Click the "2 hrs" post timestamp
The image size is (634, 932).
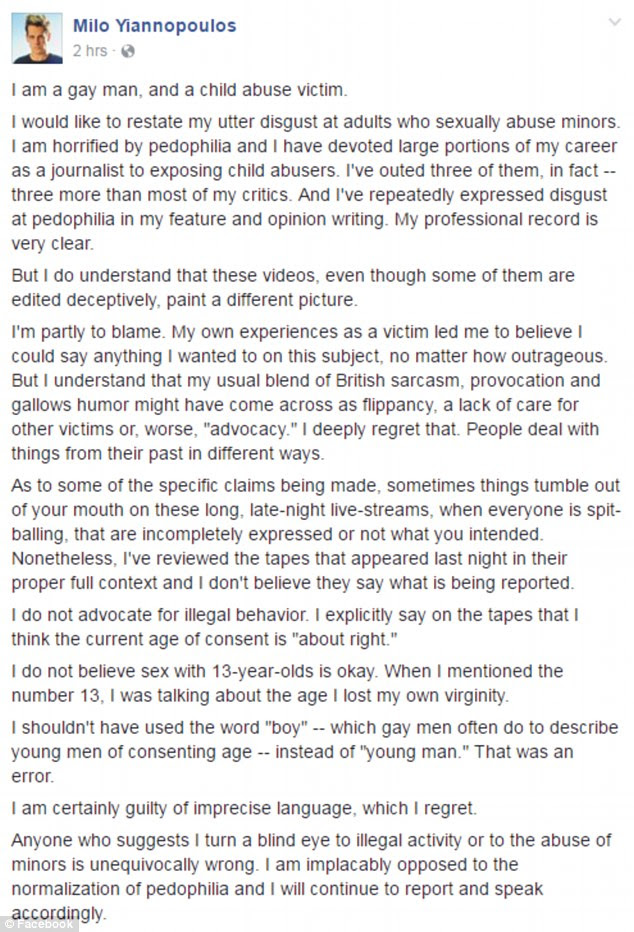[x=90, y=51]
